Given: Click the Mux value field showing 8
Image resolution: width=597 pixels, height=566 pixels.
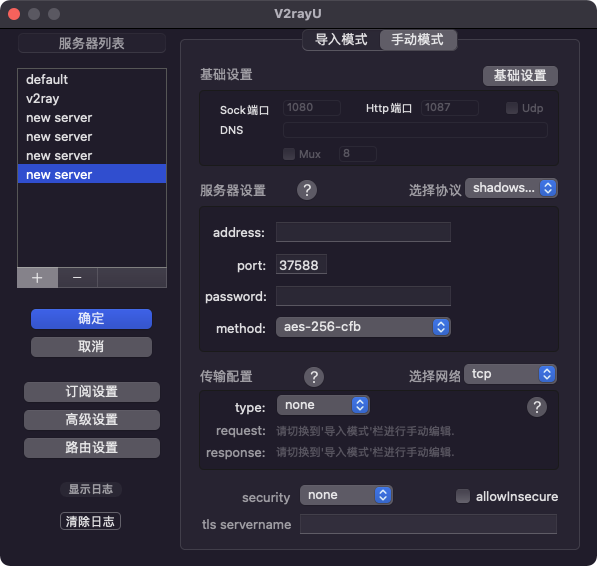Looking at the screenshot, I should [x=358, y=154].
